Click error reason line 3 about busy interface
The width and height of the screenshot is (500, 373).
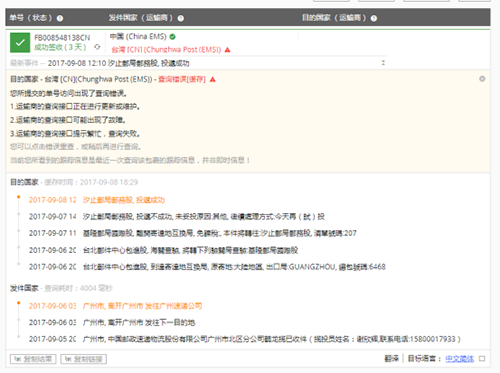pos(75,134)
